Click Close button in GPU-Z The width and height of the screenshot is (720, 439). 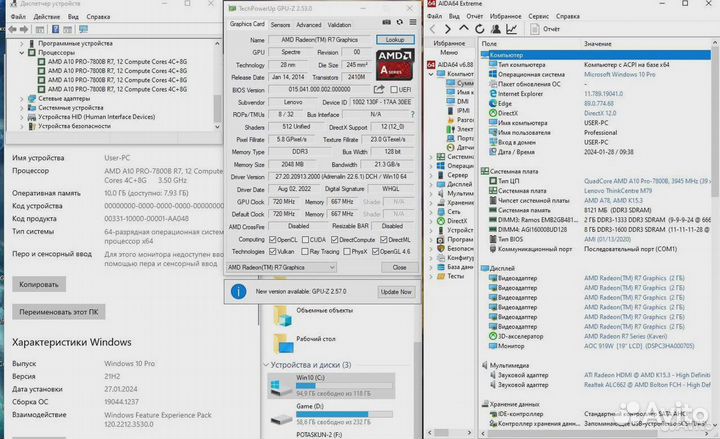pyautogui.click(x=399, y=267)
